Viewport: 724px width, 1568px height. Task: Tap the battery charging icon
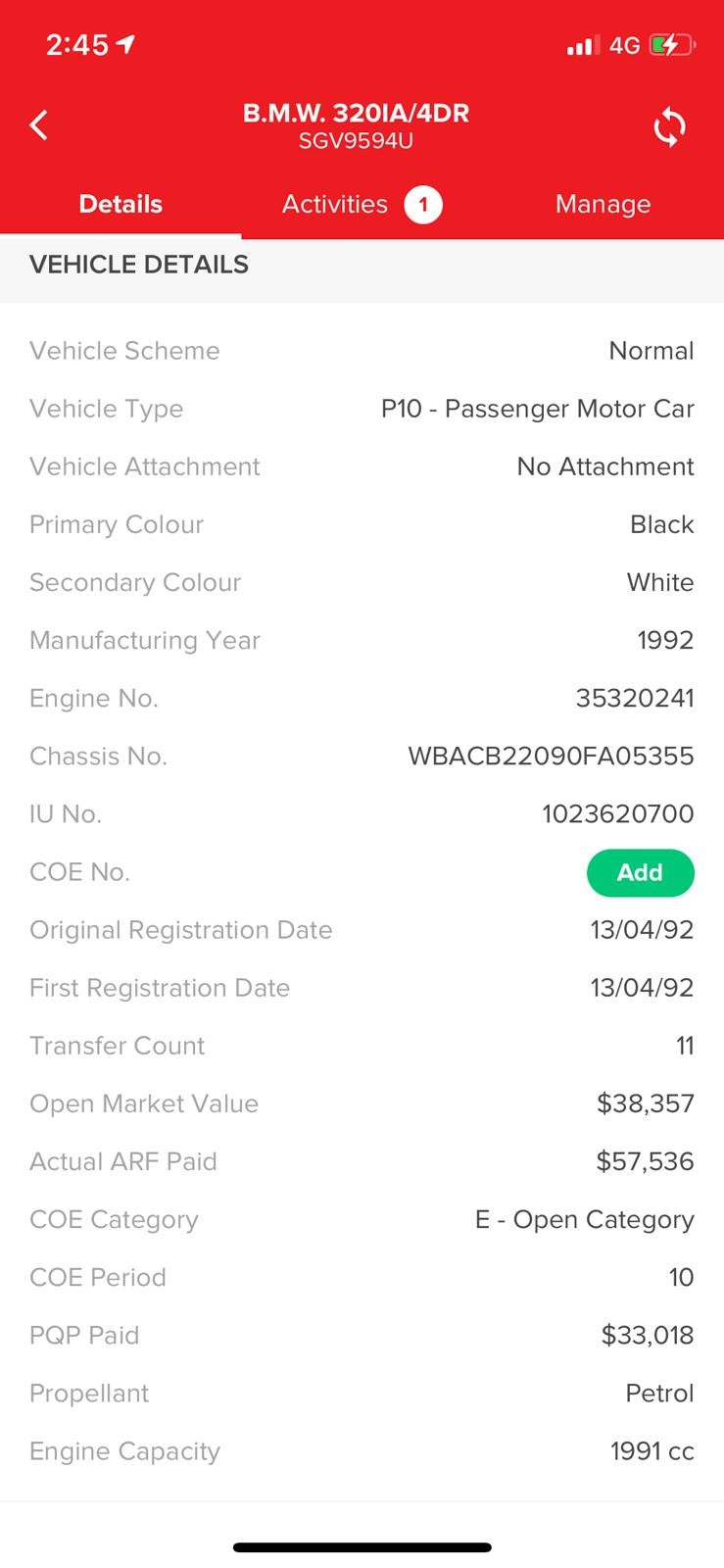(x=671, y=45)
